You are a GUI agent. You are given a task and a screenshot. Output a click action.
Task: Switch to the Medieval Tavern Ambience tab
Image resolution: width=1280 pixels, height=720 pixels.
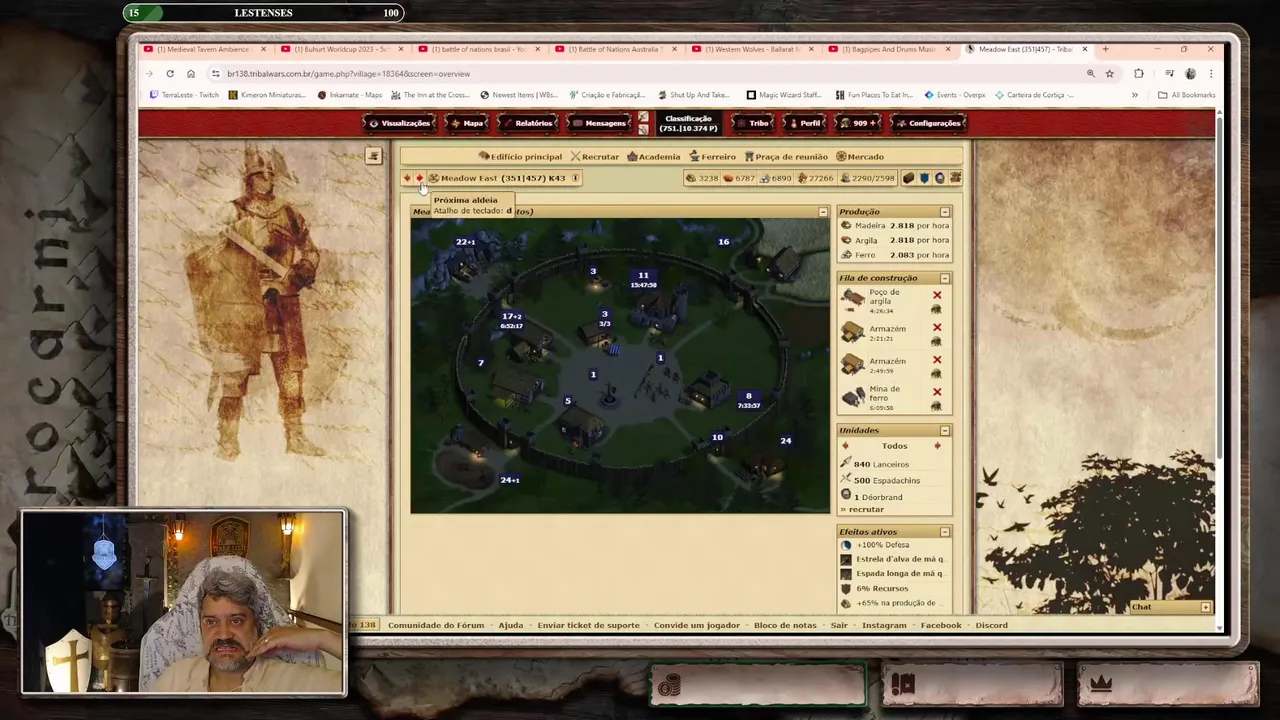[x=205, y=49]
